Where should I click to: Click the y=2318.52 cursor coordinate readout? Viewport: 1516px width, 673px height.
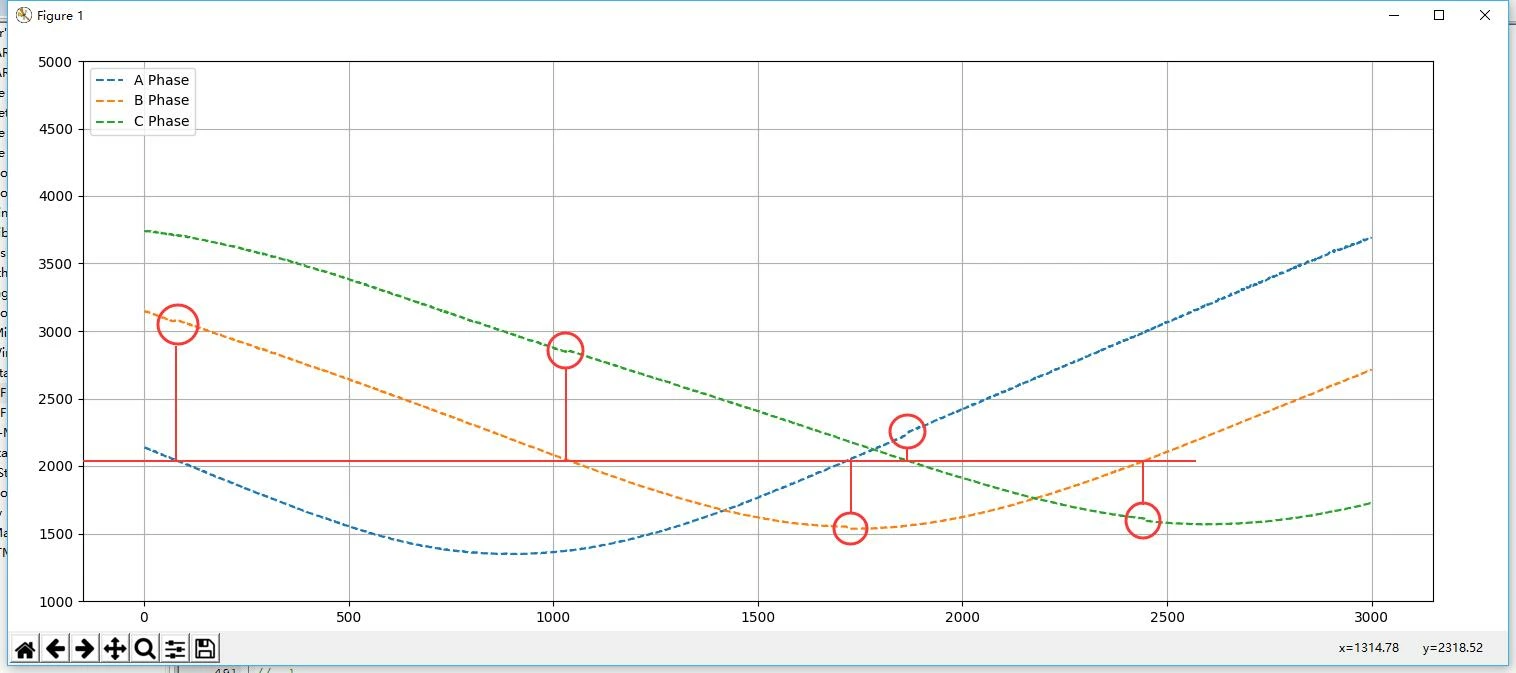(1452, 648)
